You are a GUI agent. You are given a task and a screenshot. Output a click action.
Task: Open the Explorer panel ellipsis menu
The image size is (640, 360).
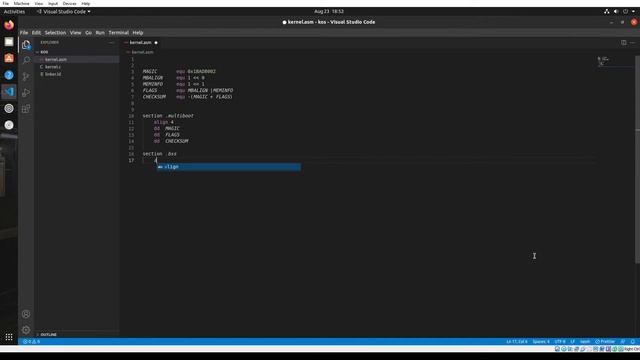(x=111, y=42)
